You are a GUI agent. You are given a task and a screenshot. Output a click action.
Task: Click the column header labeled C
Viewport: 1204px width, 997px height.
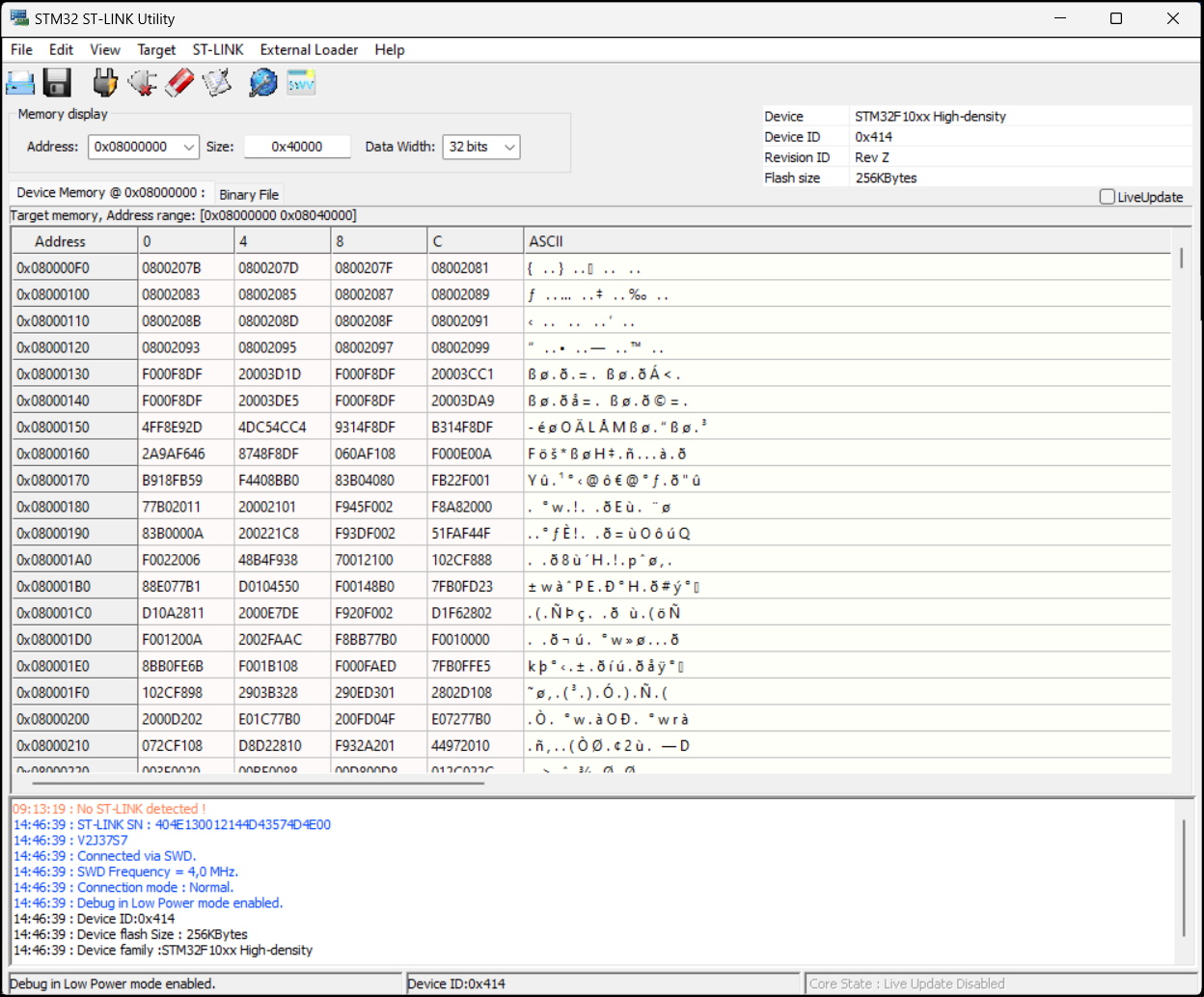[475, 241]
